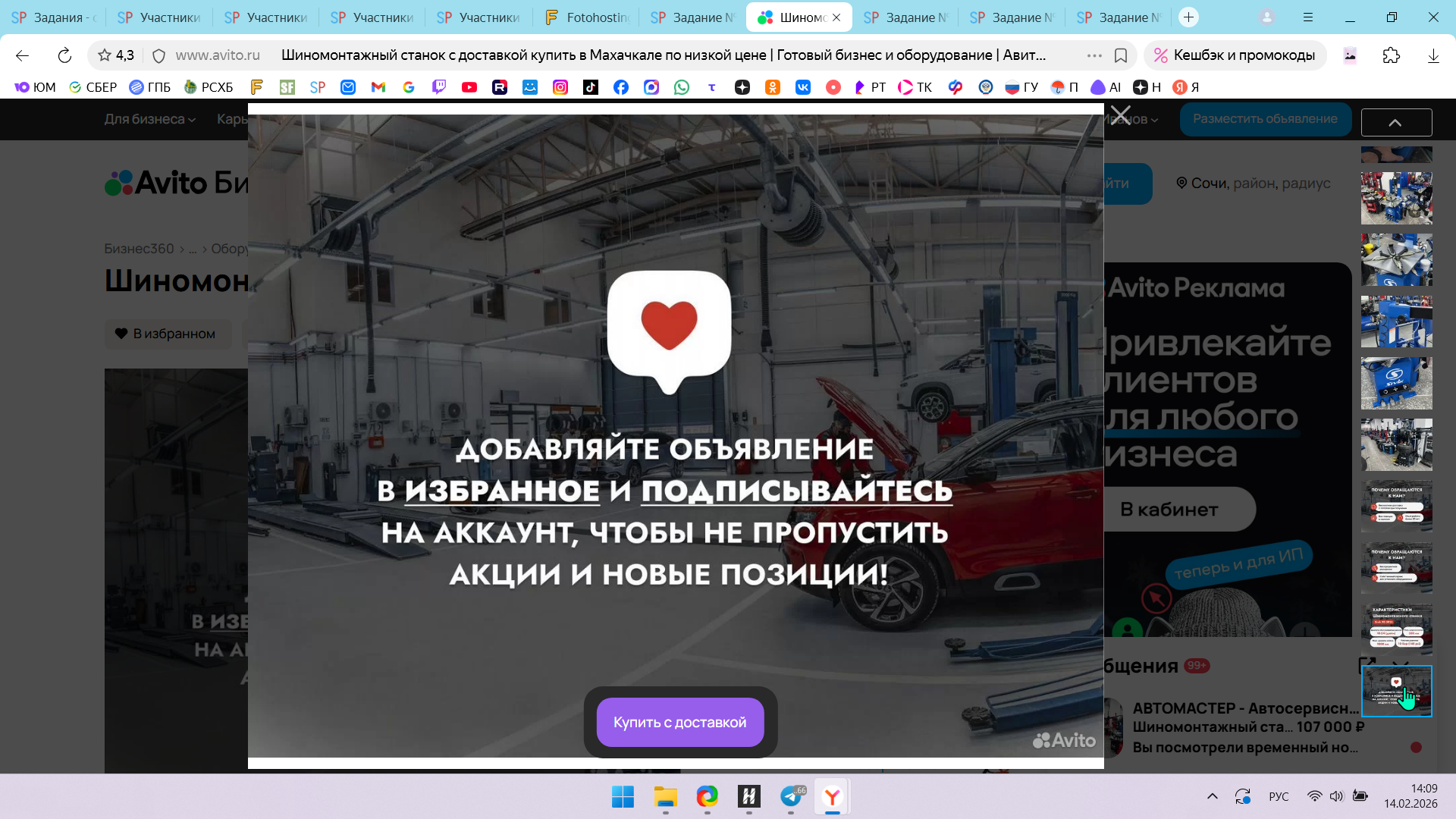Click the browser reload icon
The width and height of the screenshot is (1456, 819).
coord(64,55)
